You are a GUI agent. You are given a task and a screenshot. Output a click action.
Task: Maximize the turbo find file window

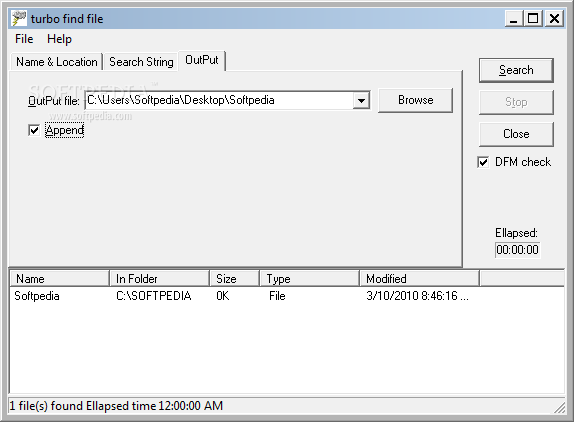point(533,18)
